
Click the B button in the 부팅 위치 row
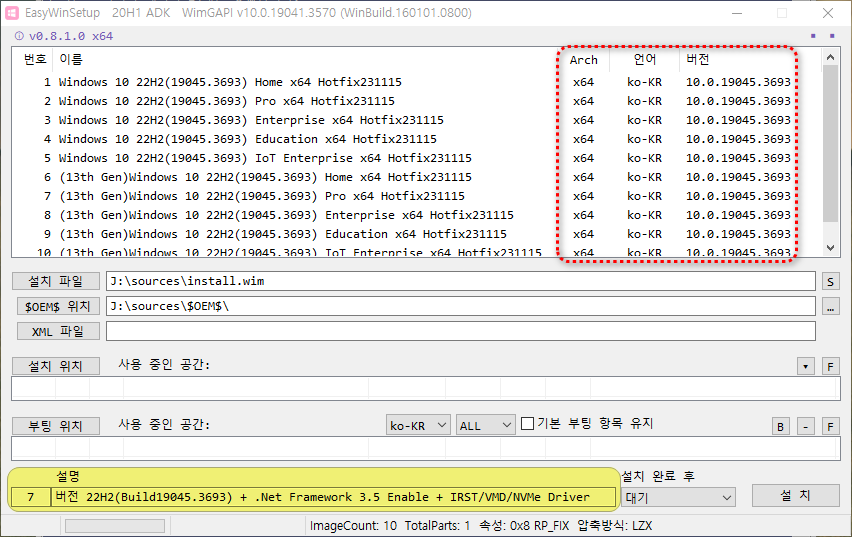click(x=780, y=426)
